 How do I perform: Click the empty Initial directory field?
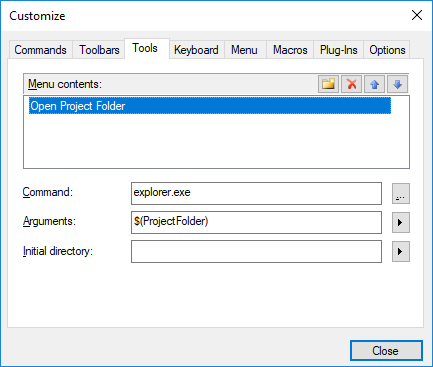(256, 251)
